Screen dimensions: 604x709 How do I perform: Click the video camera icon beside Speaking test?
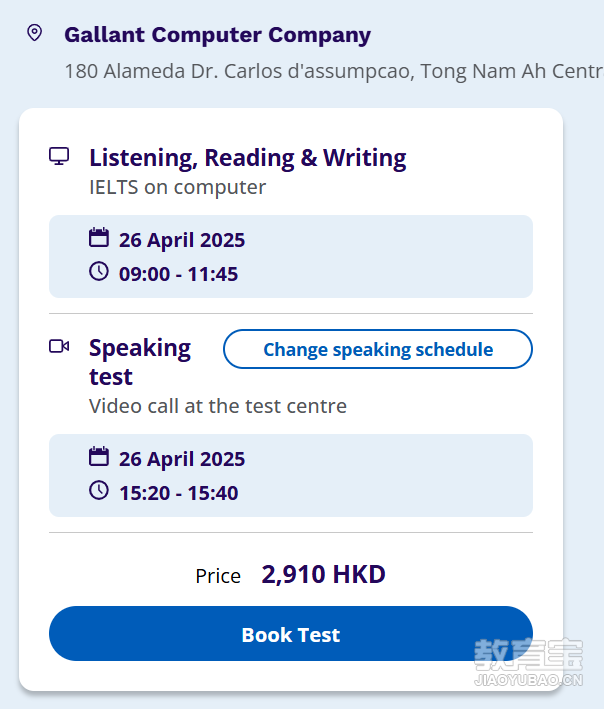(59, 346)
